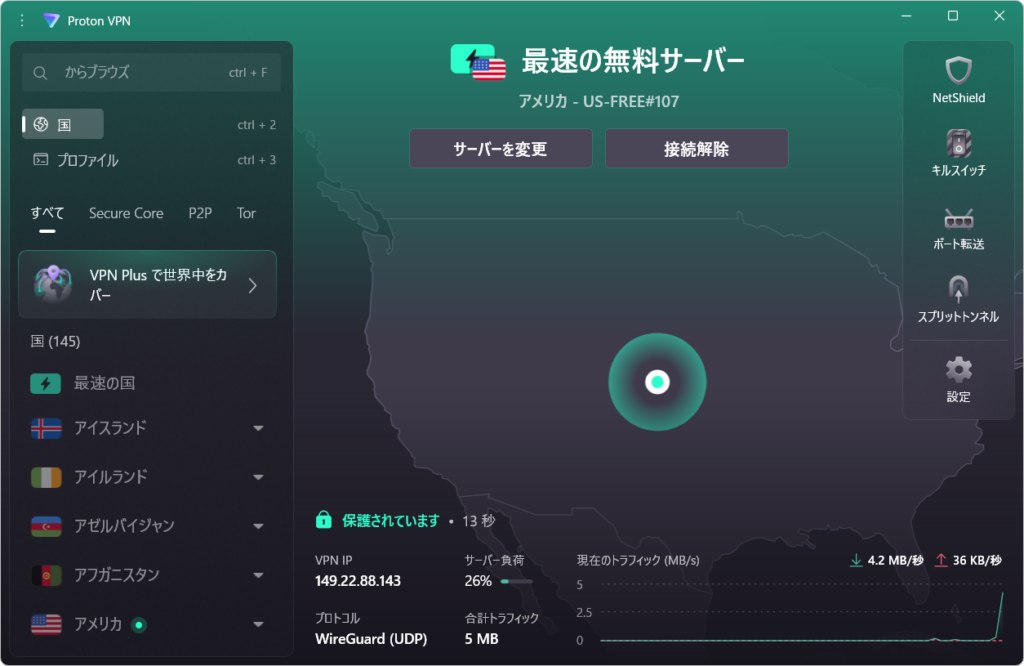
Task: Click the 36 KB/秒 upload speed text
Action: [x=977, y=560]
